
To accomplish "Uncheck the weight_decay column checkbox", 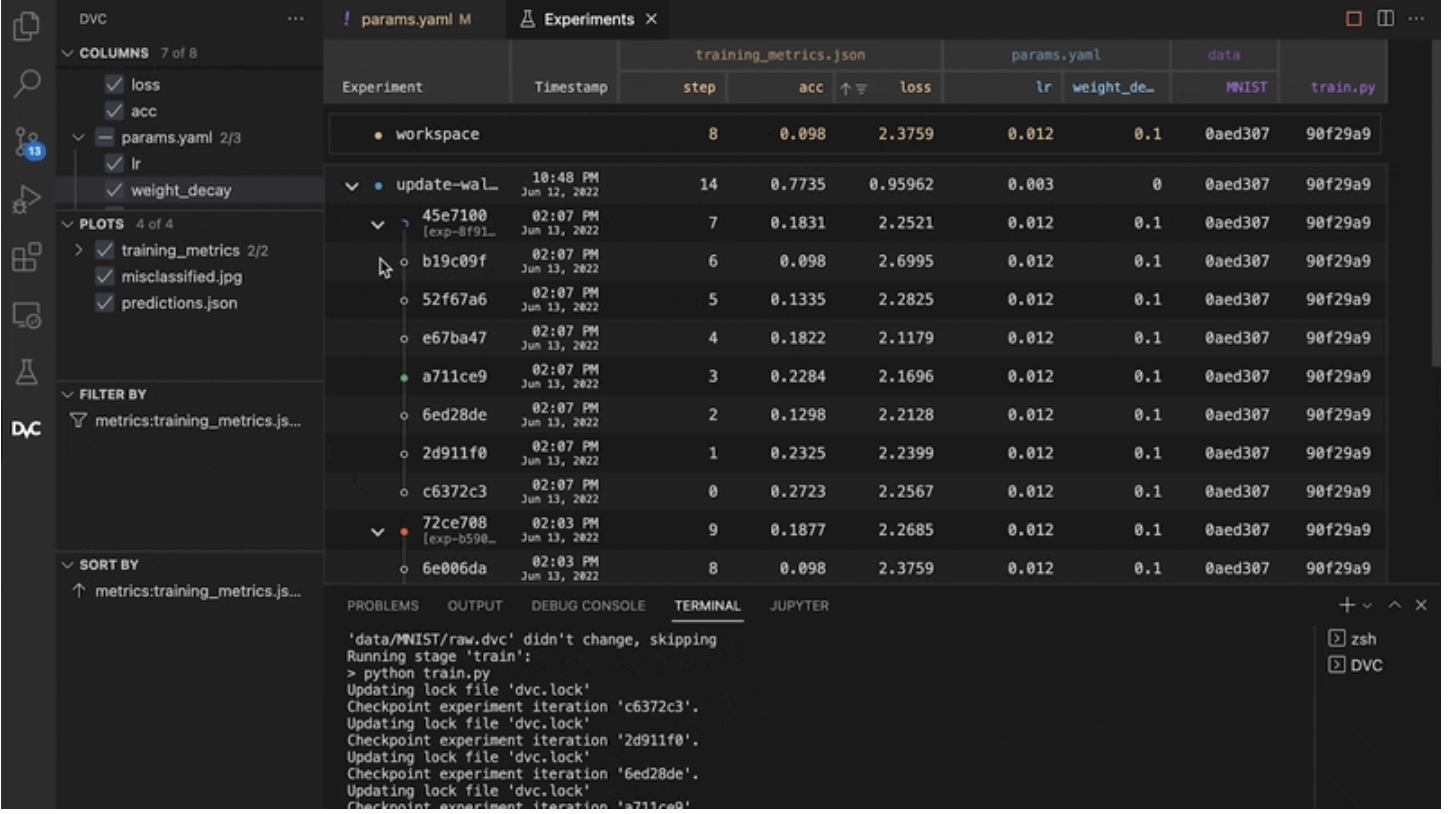I will pos(114,190).
